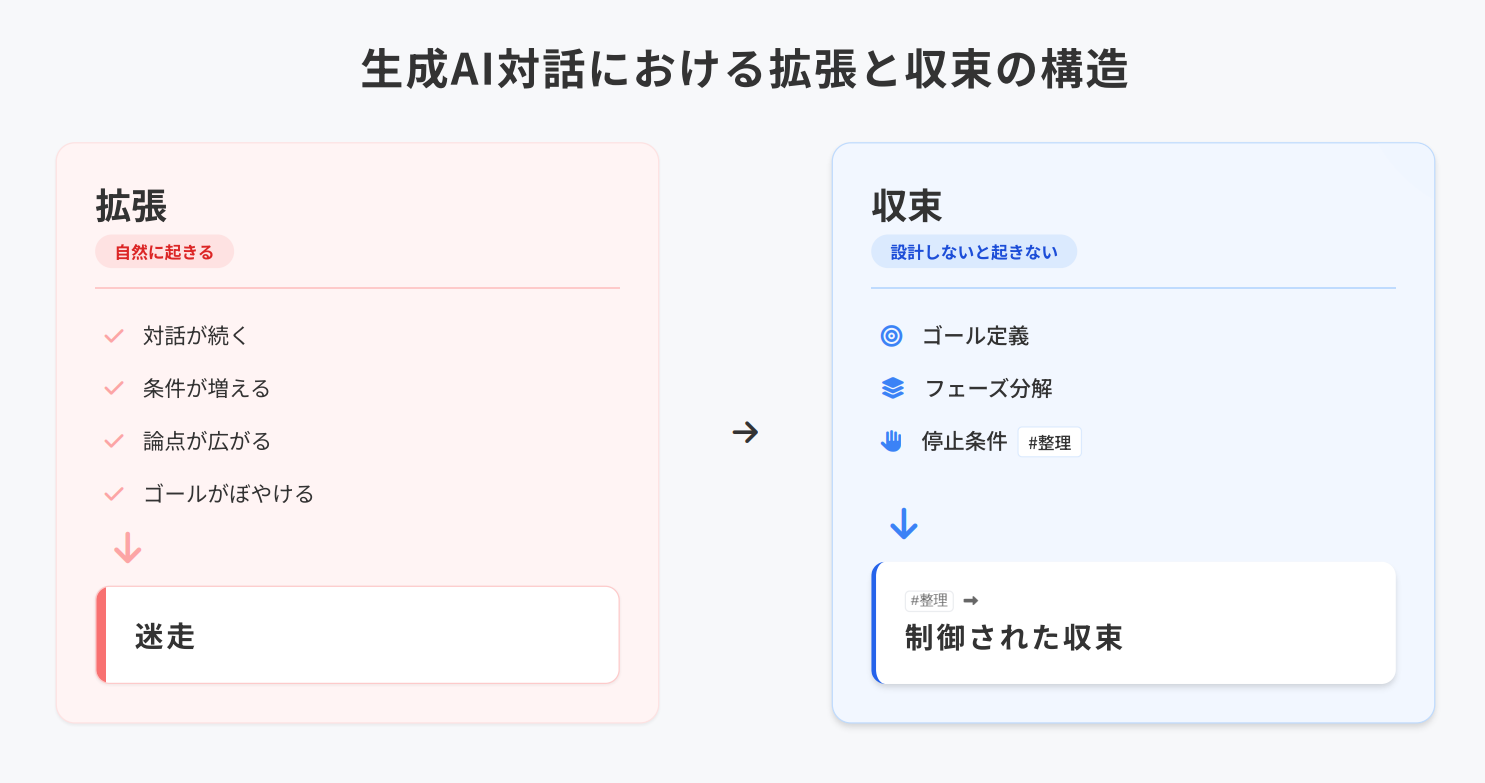
Task: Click the main title 生成AI対話における拡張と収束の構造
Action: [x=744, y=72]
